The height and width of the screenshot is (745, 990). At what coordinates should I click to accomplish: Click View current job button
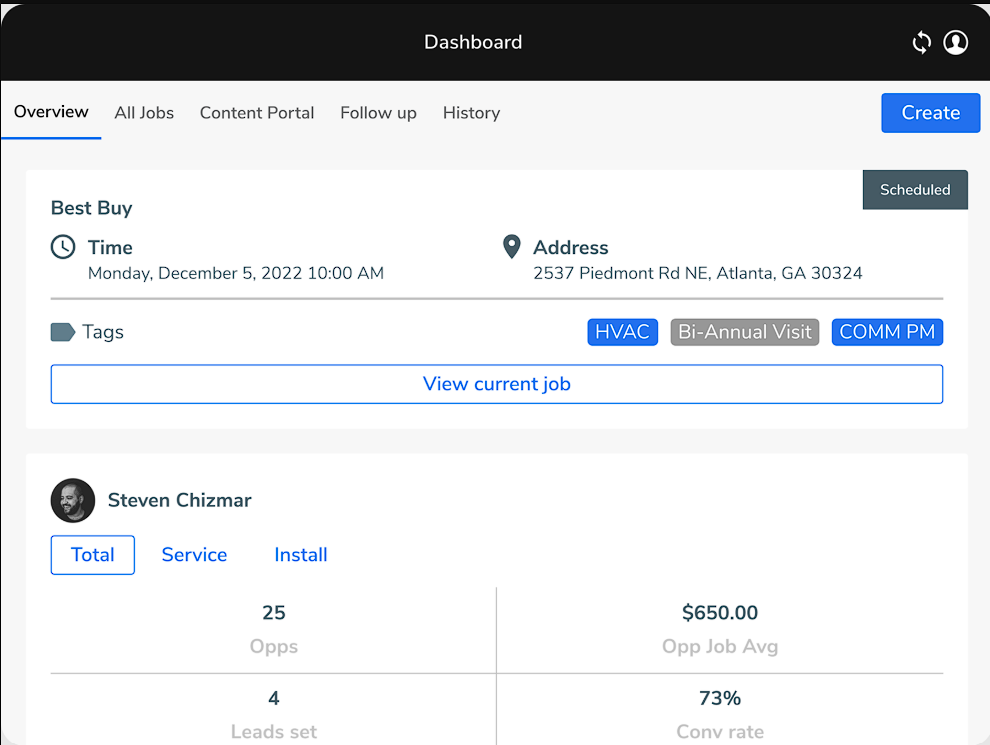click(497, 384)
